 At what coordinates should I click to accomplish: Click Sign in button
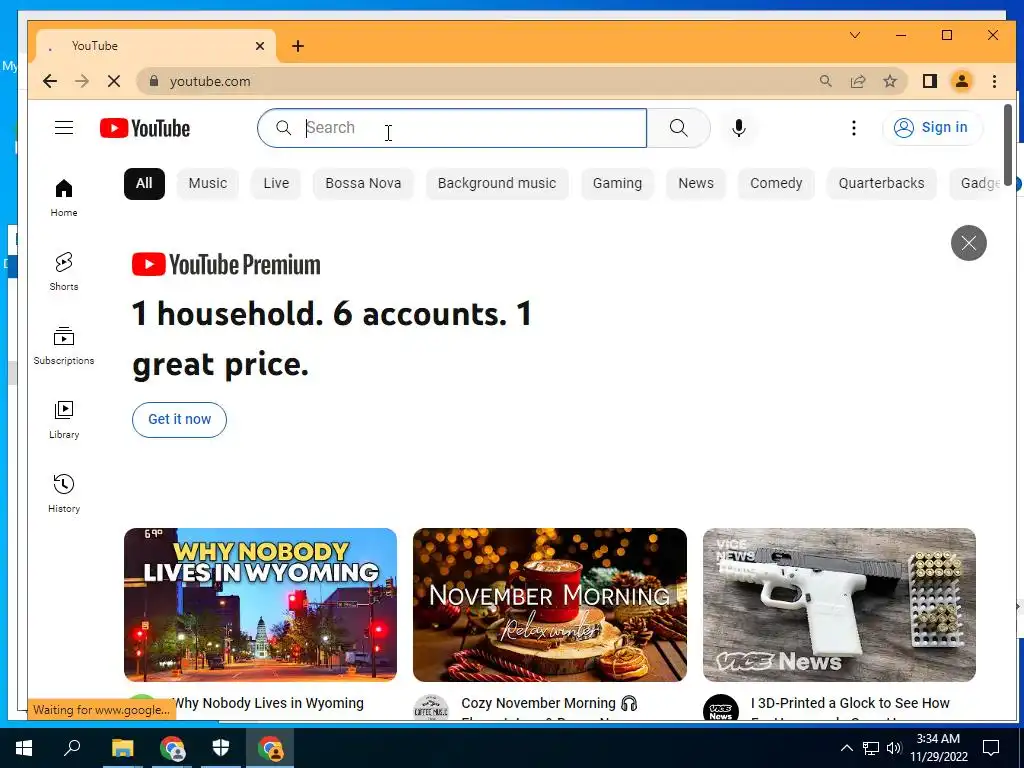pyautogui.click(x=932, y=128)
